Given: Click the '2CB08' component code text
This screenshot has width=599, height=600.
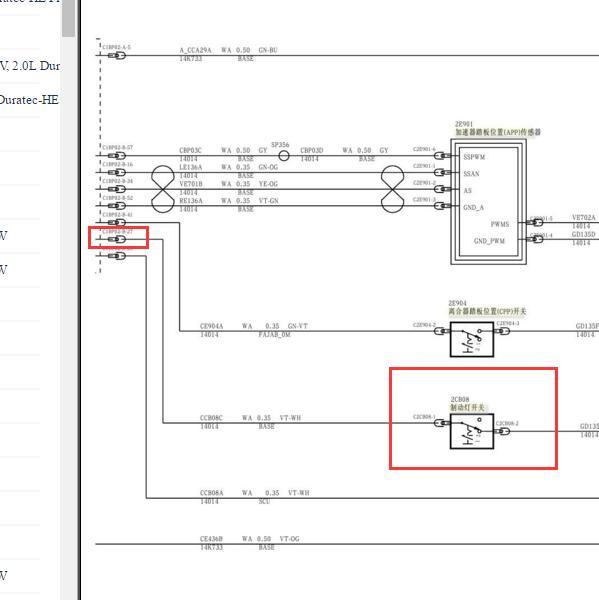Looking at the screenshot, I should (460, 399).
